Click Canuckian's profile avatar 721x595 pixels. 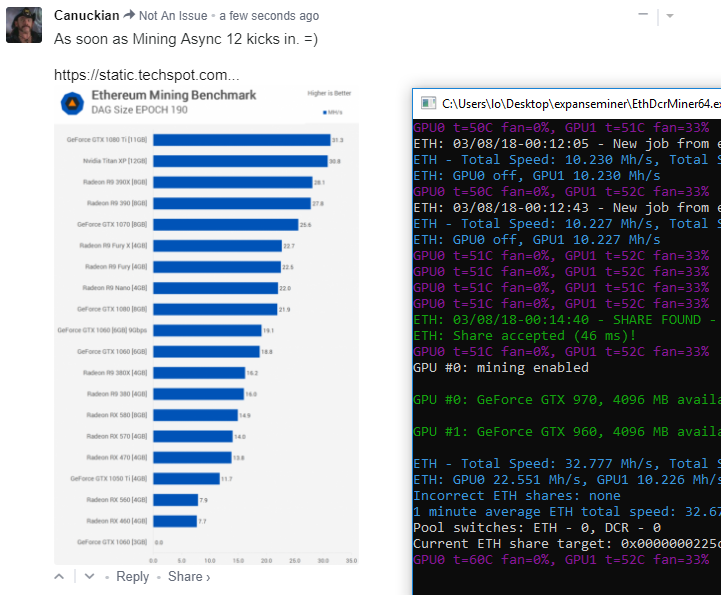(24, 25)
